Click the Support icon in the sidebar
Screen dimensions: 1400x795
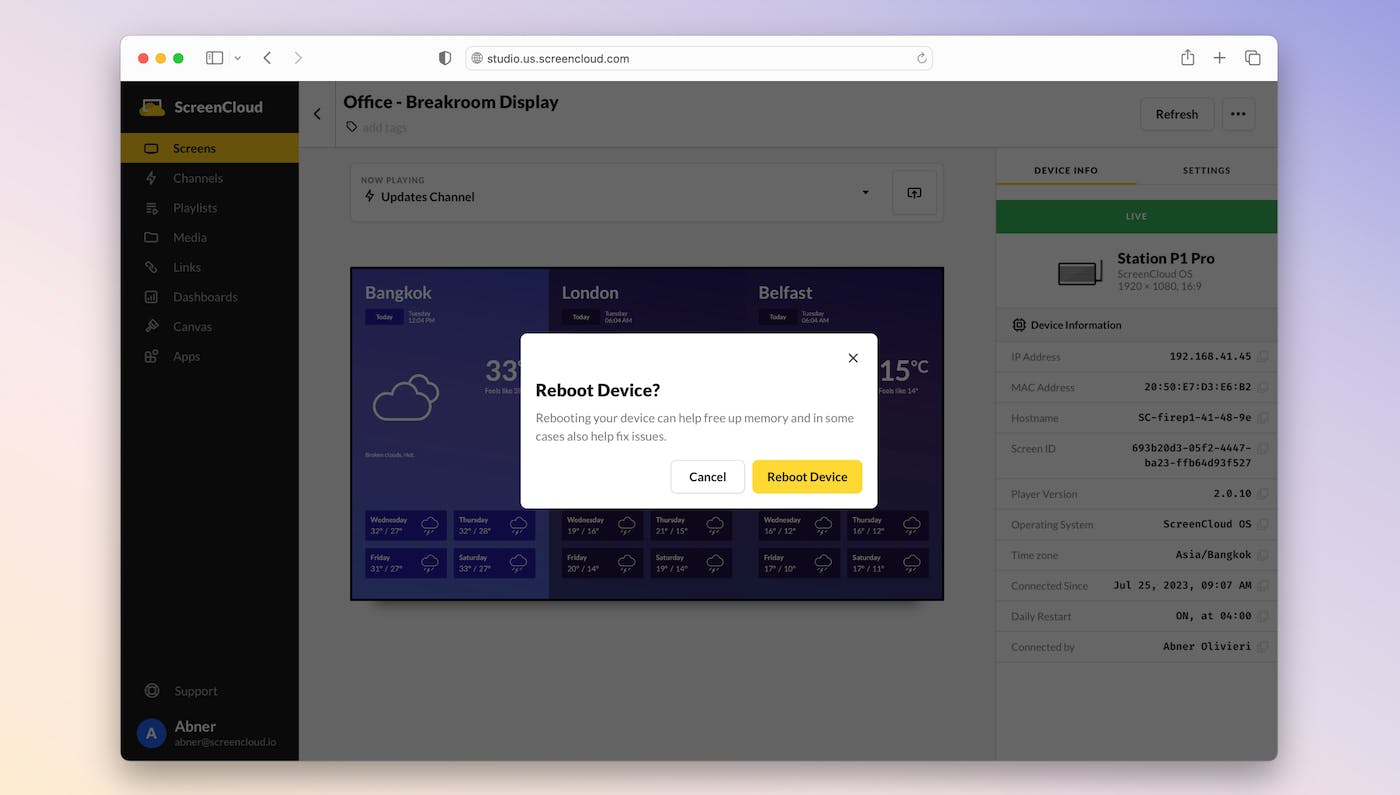click(151, 690)
